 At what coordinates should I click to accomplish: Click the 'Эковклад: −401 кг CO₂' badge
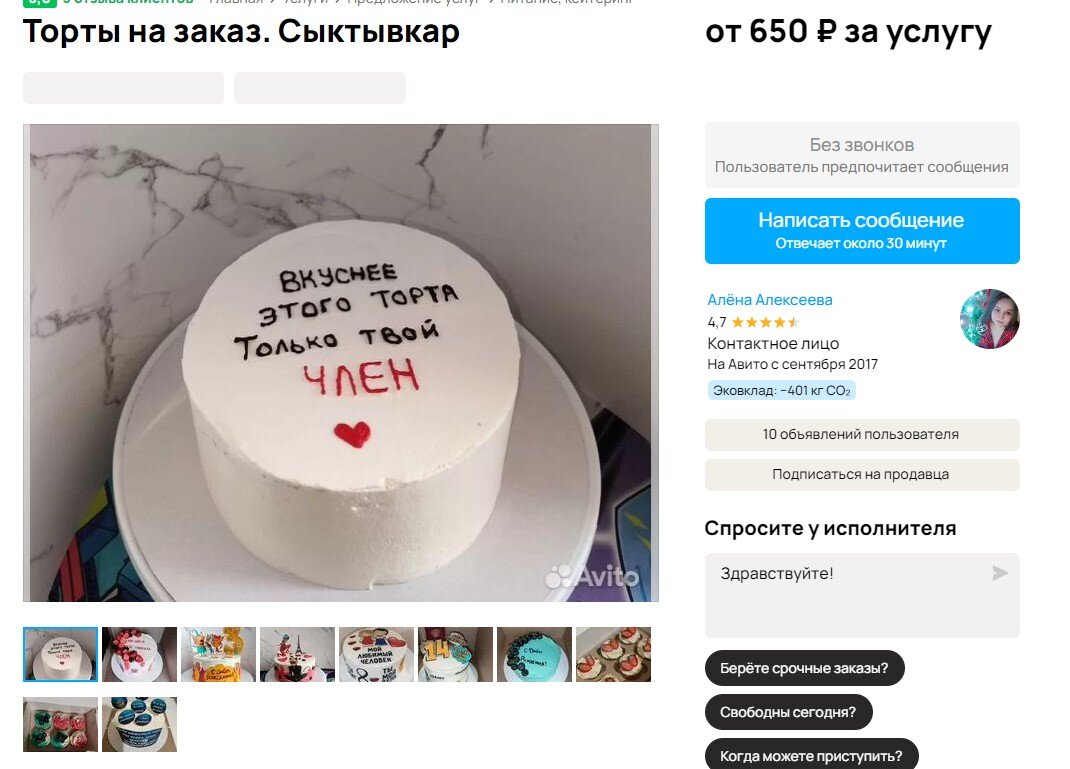(781, 390)
